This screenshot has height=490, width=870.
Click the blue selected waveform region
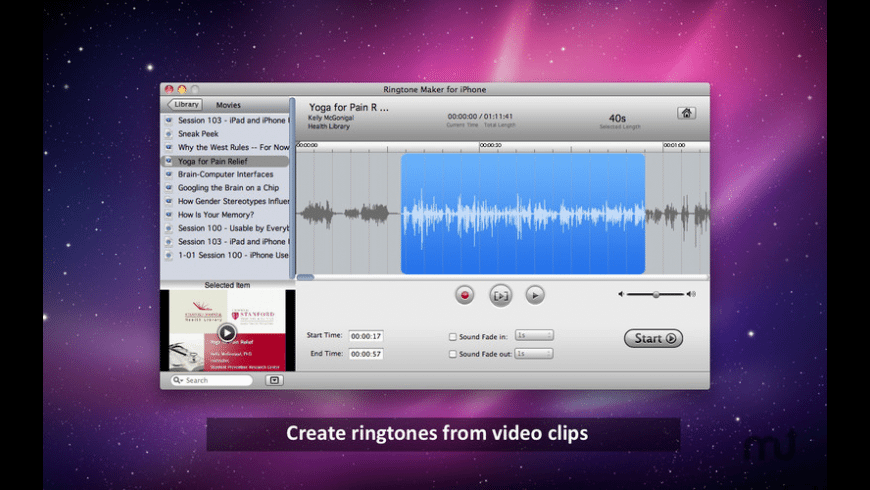coord(523,214)
